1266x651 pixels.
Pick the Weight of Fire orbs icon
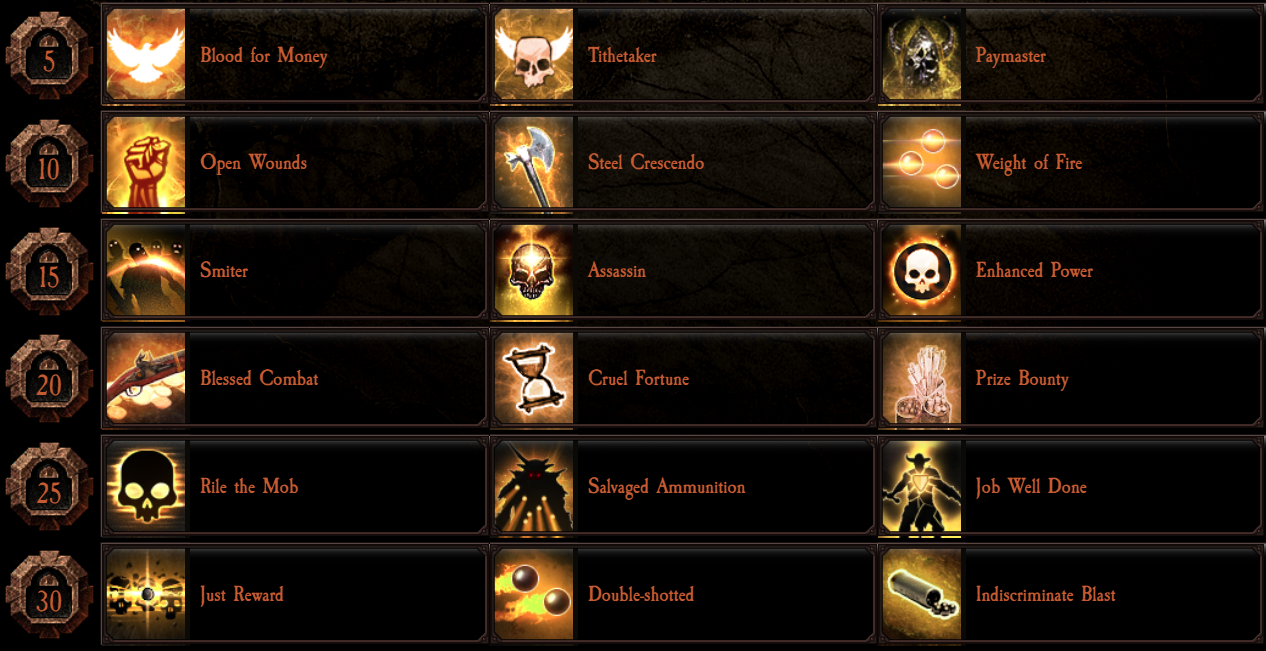[922, 163]
